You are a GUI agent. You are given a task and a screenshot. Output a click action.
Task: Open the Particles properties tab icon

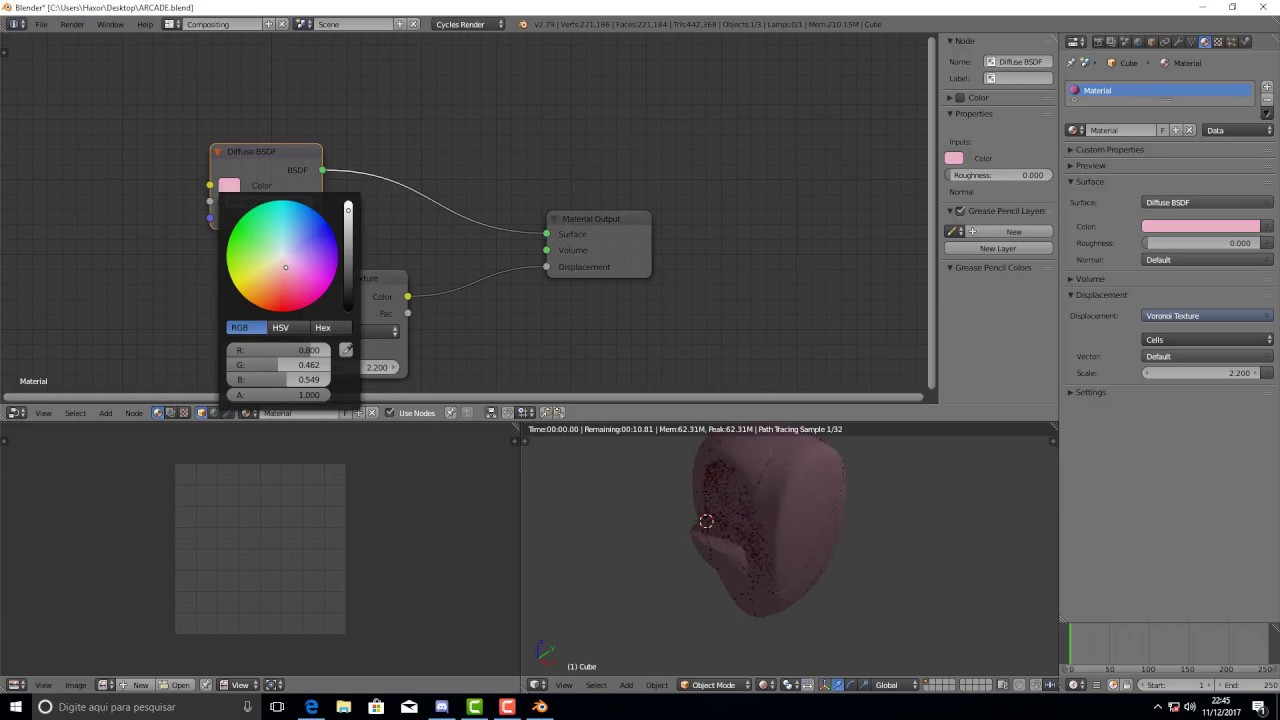click(1231, 42)
